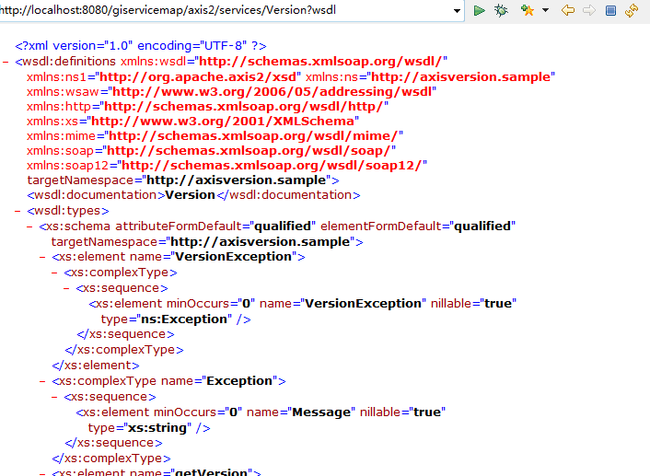This screenshot has height=476, width=650.
Task: Click the elementFormDefault qualified value
Action: pyautogui.click(x=483, y=226)
